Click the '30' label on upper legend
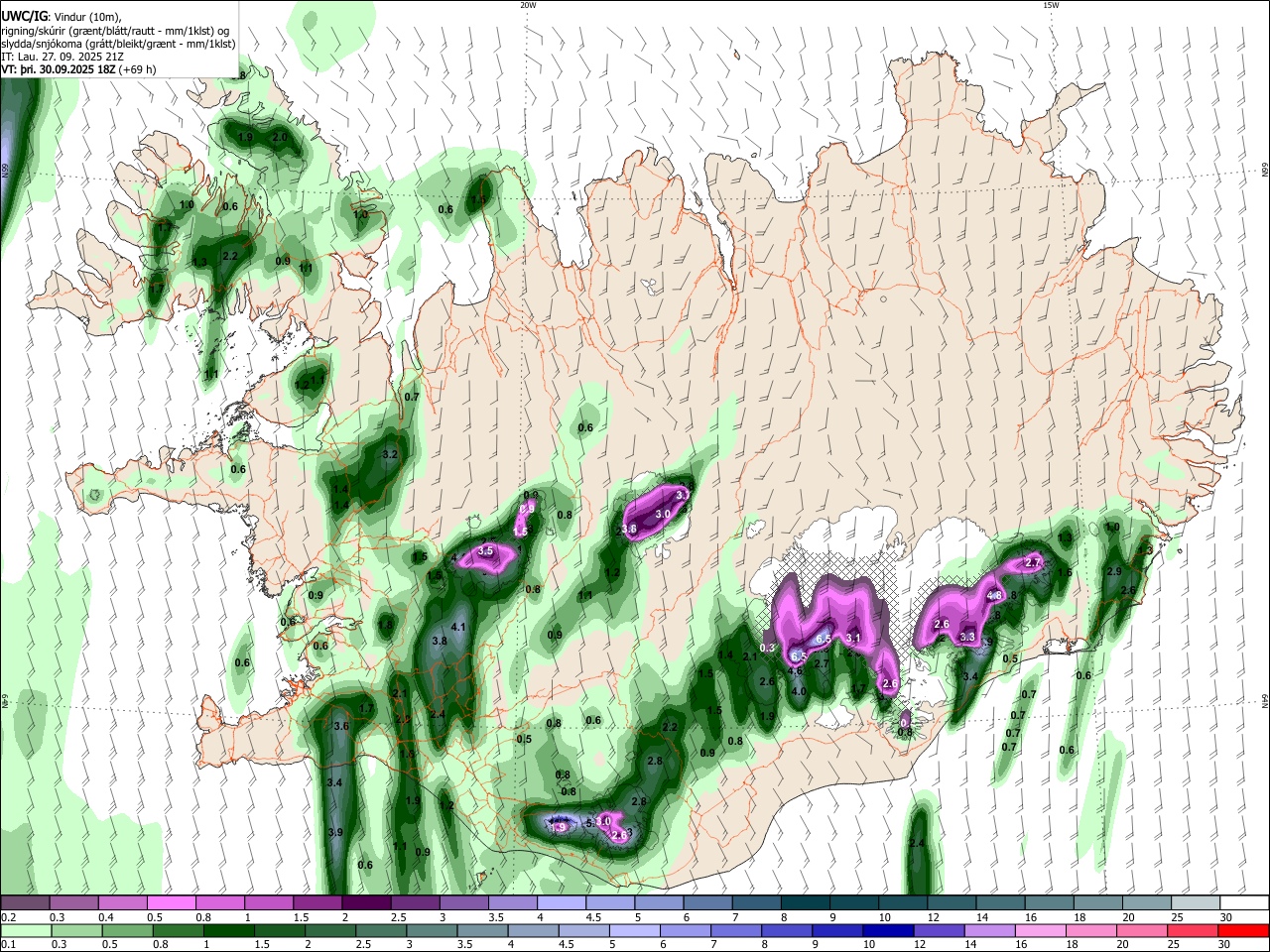This screenshot has height=952, width=1270. point(1225,916)
